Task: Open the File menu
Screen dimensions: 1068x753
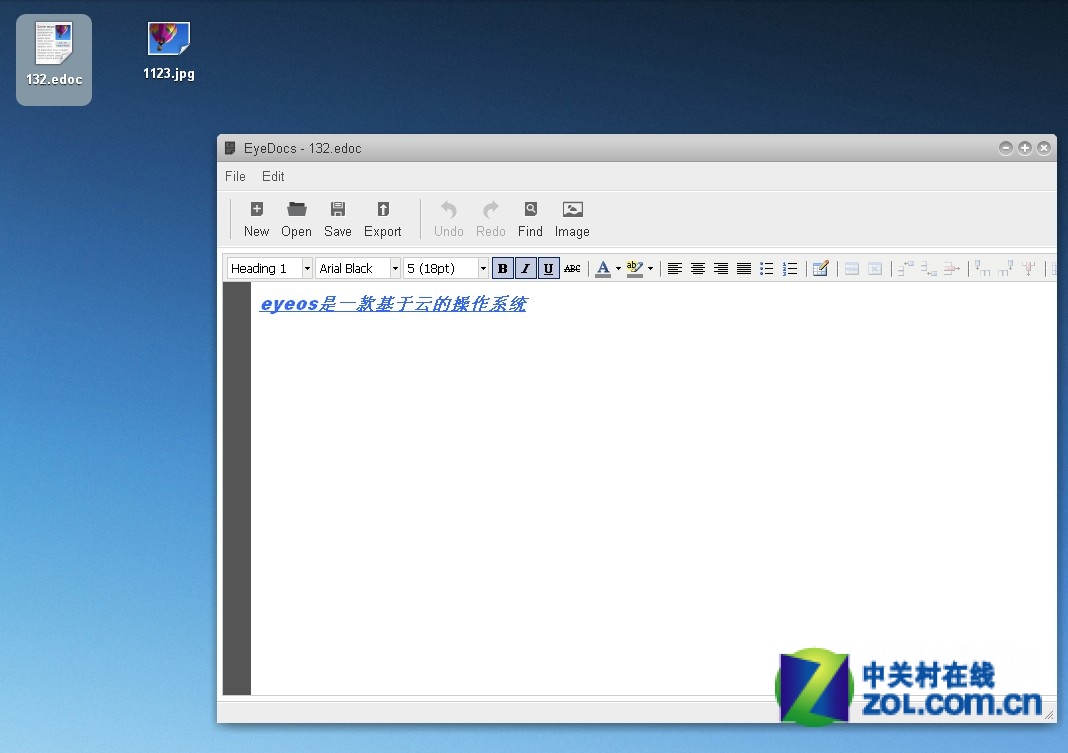Action: 235,176
